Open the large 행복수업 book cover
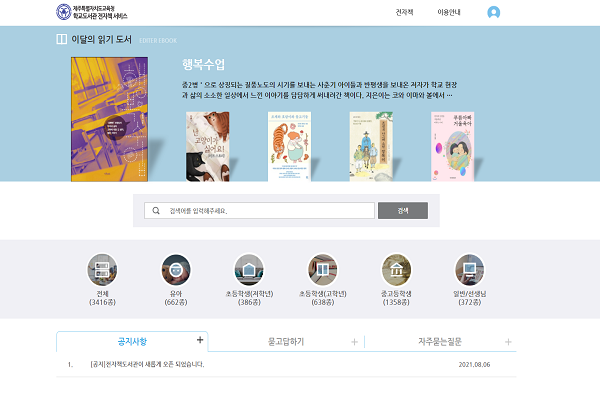The image size is (600, 400). pos(109,119)
